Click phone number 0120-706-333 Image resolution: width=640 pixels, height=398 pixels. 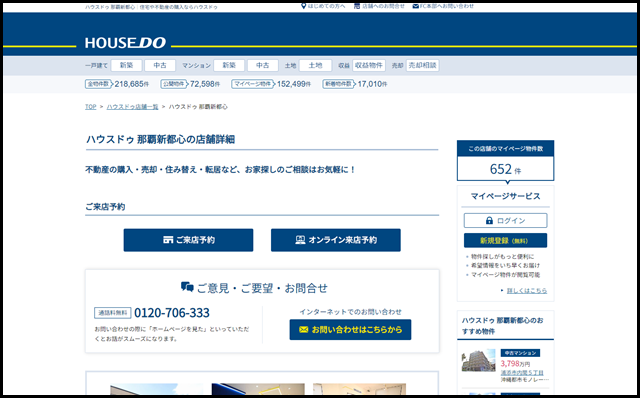[x=172, y=313]
